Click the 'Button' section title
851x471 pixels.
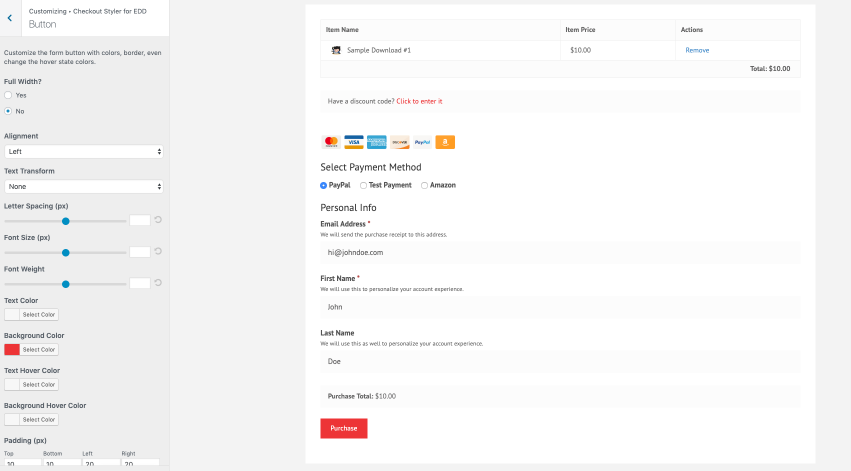point(42,24)
